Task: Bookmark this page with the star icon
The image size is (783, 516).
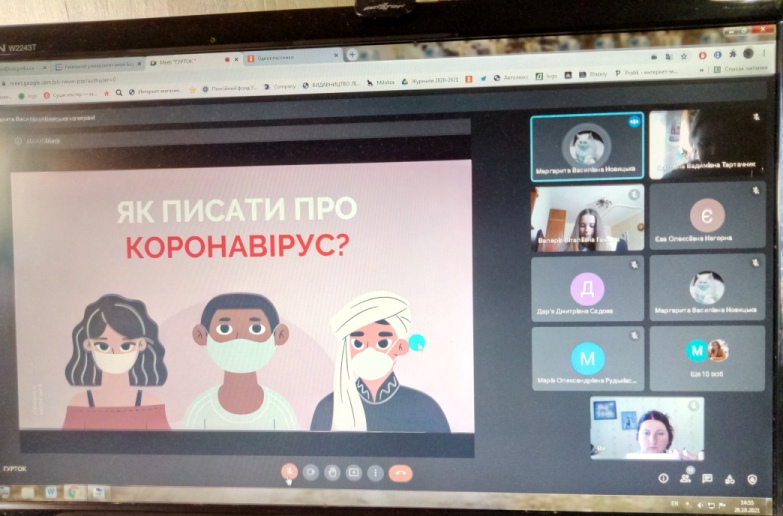Action: point(684,56)
